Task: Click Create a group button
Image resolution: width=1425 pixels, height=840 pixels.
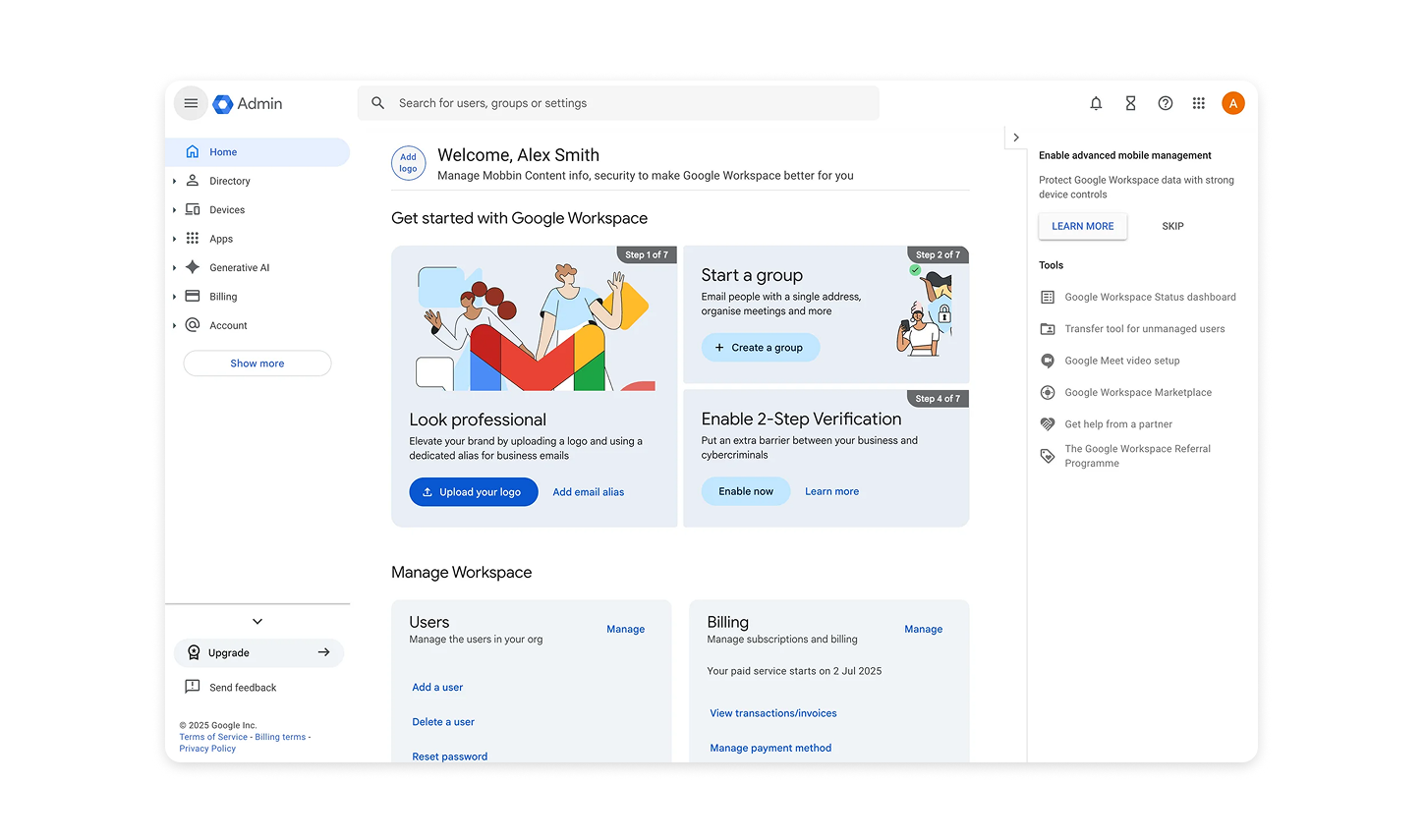Action: pos(761,348)
